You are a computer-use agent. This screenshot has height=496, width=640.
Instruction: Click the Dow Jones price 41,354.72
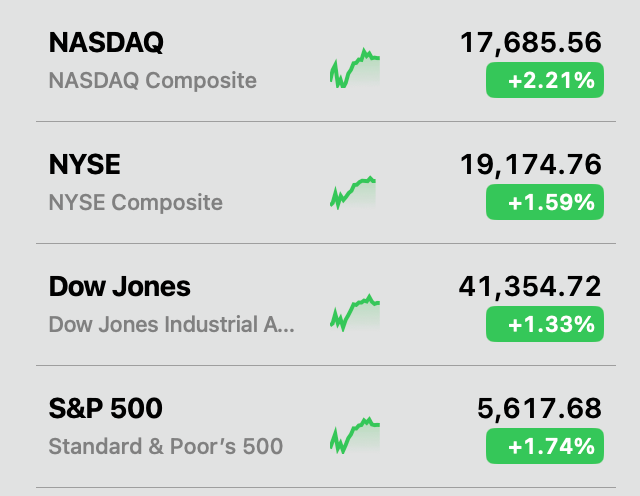click(531, 287)
